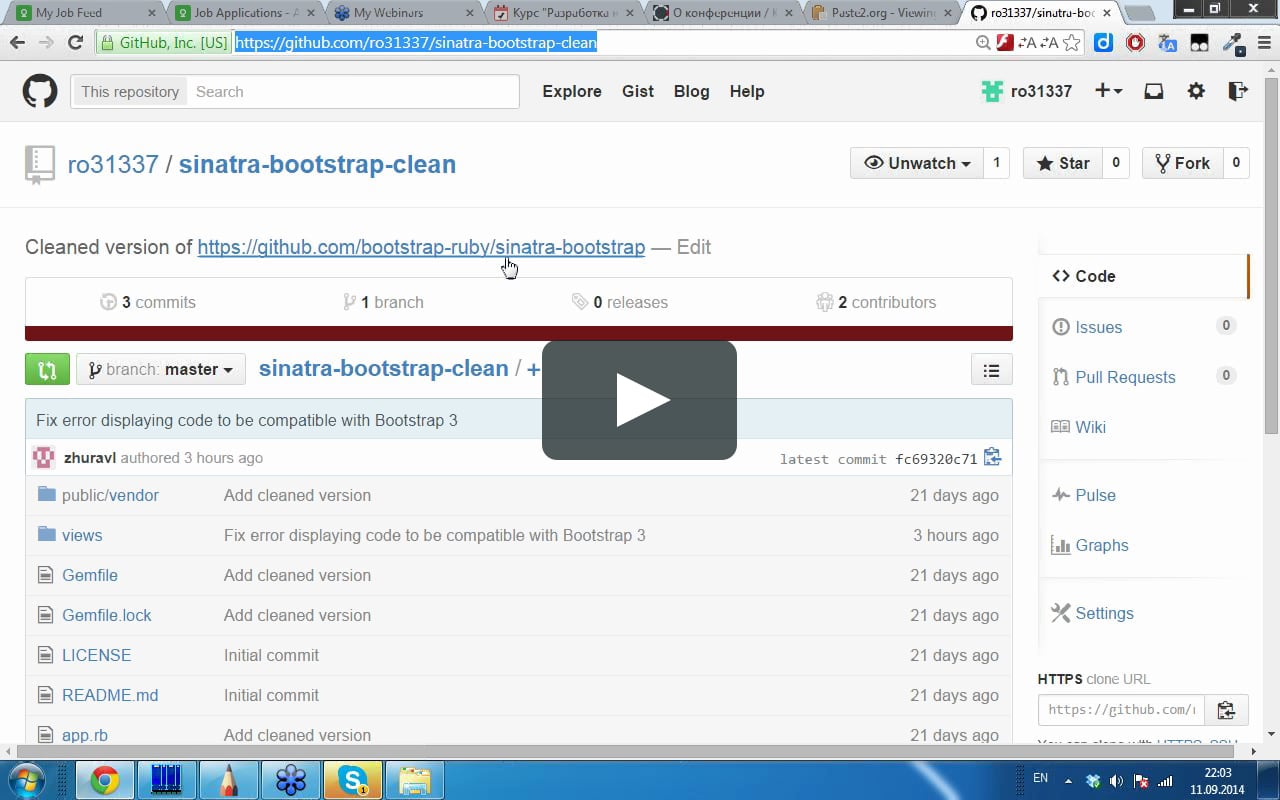Open the LICENSE file
Screen dimensions: 1280x800
click(x=96, y=655)
